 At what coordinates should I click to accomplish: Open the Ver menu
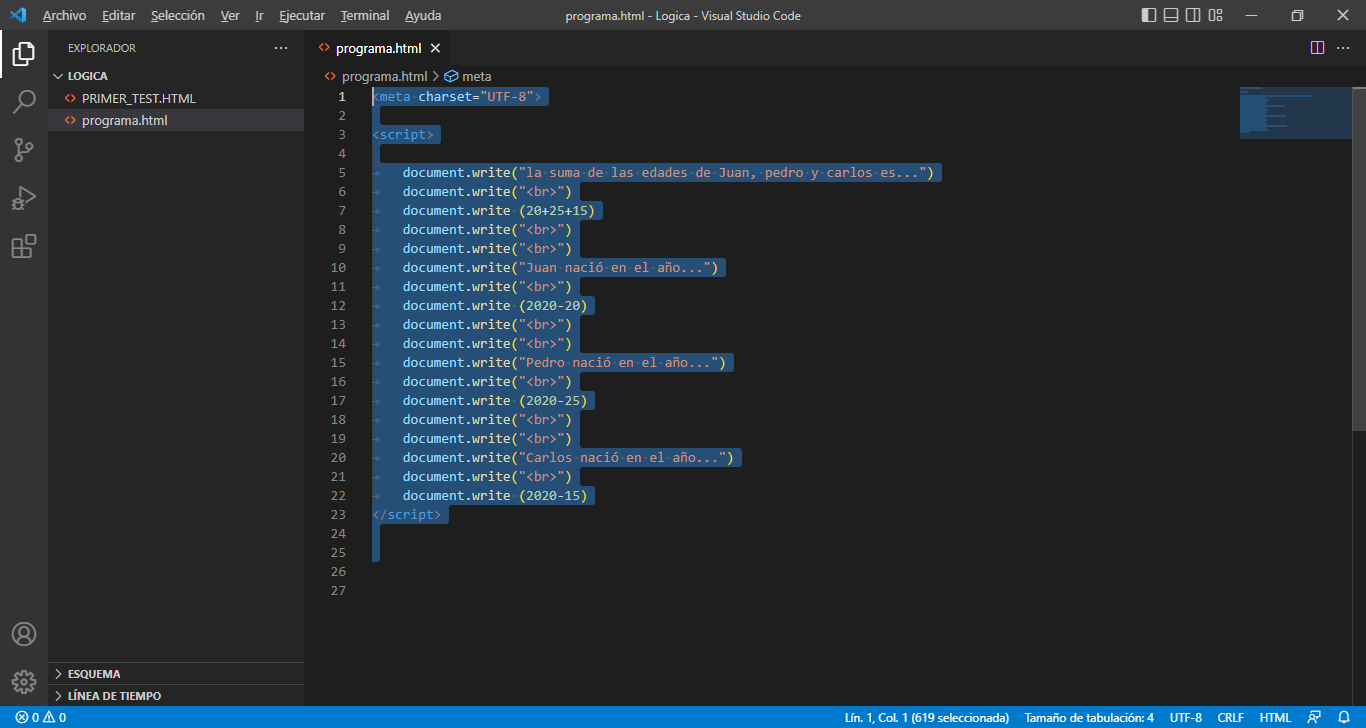(230, 15)
